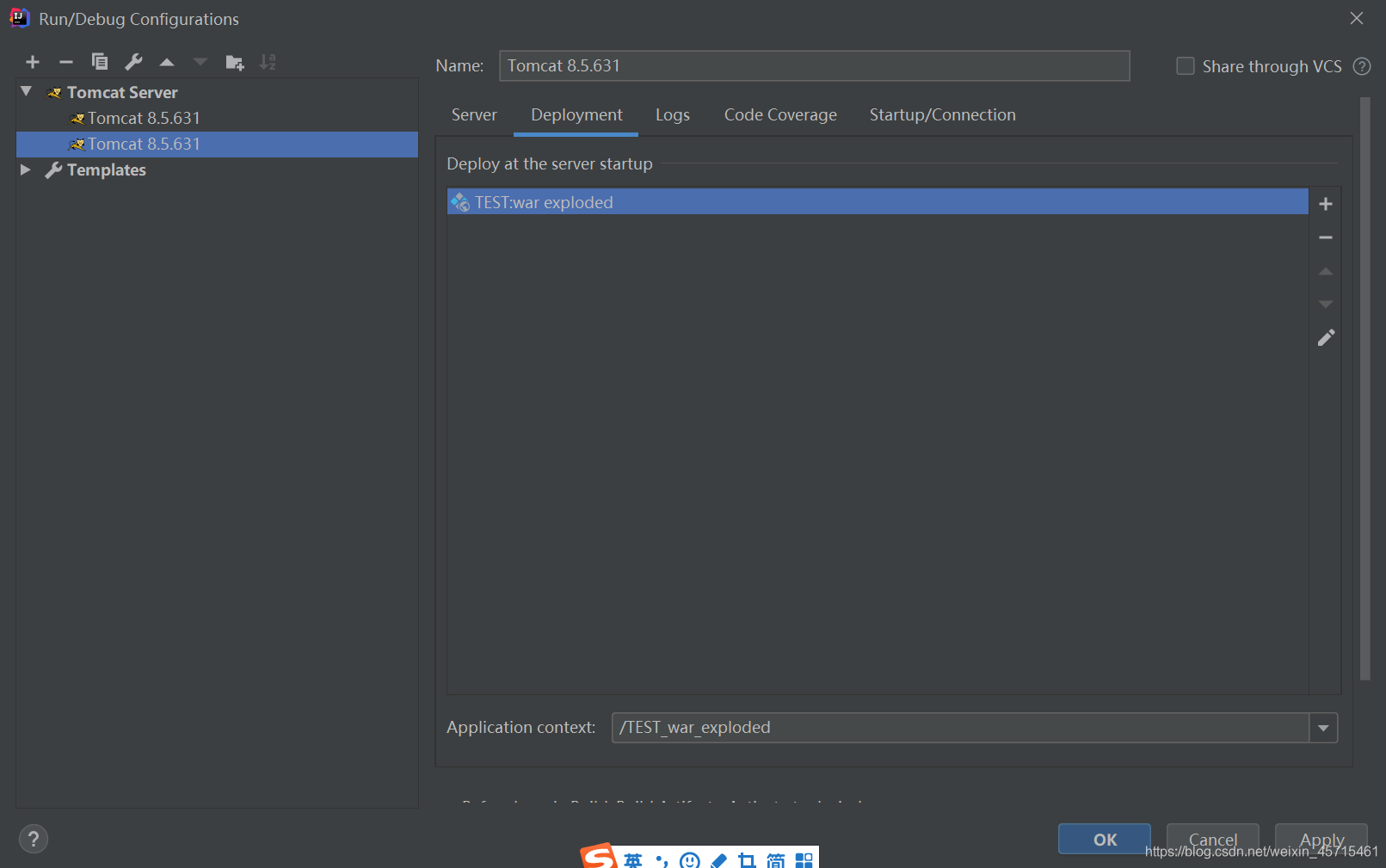Open the edit templates wrench tool
Viewport: 1386px width, 868px height.
pyautogui.click(x=133, y=62)
